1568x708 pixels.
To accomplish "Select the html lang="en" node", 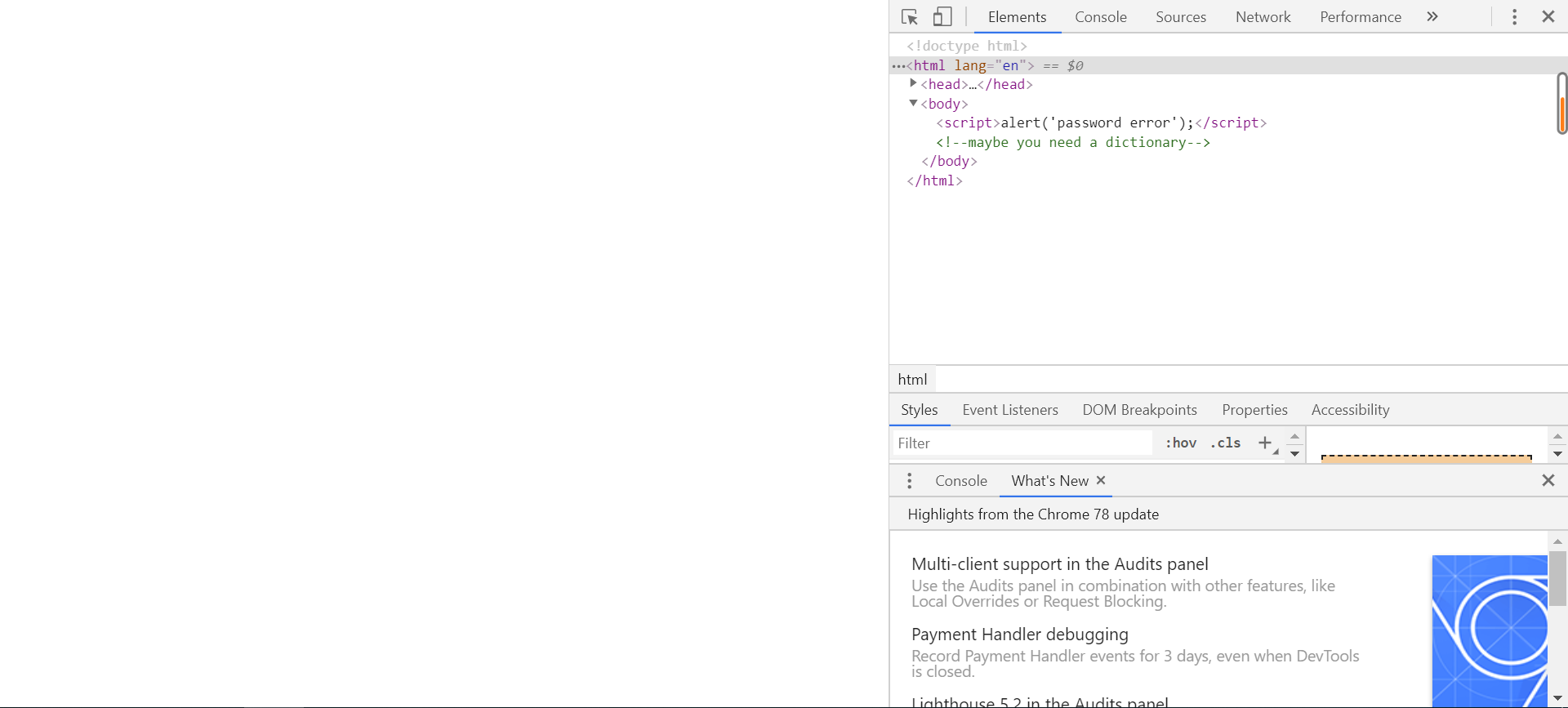I will pos(1227,65).
